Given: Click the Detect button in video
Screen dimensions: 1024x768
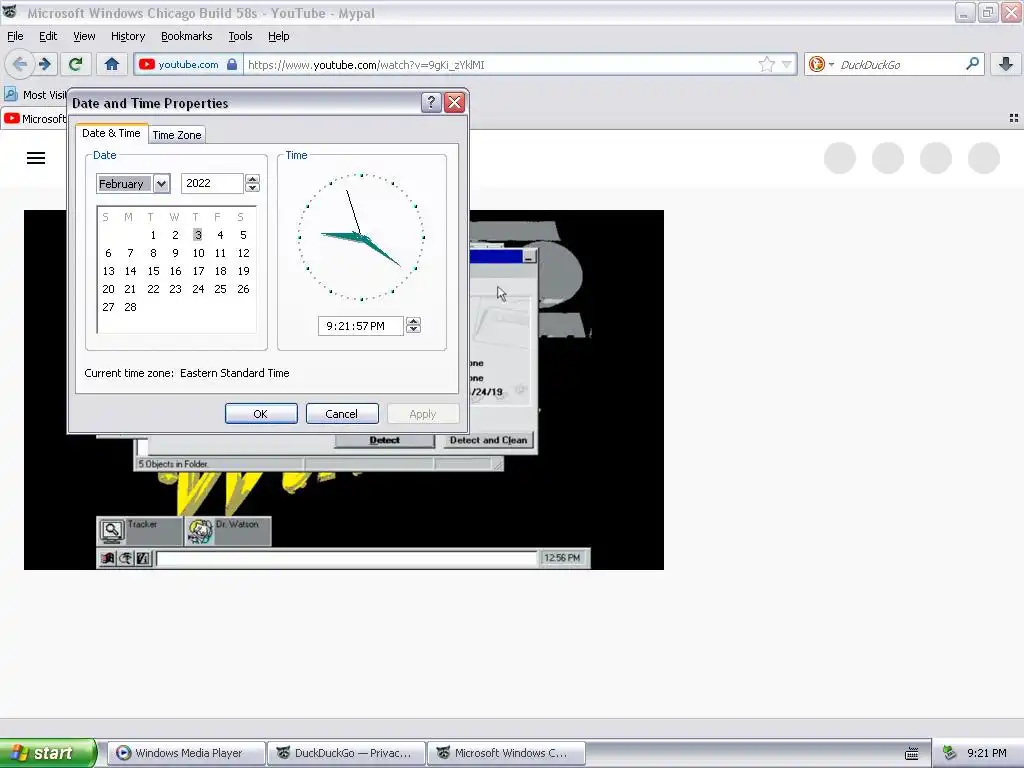Looking at the screenshot, I should (x=385, y=441).
